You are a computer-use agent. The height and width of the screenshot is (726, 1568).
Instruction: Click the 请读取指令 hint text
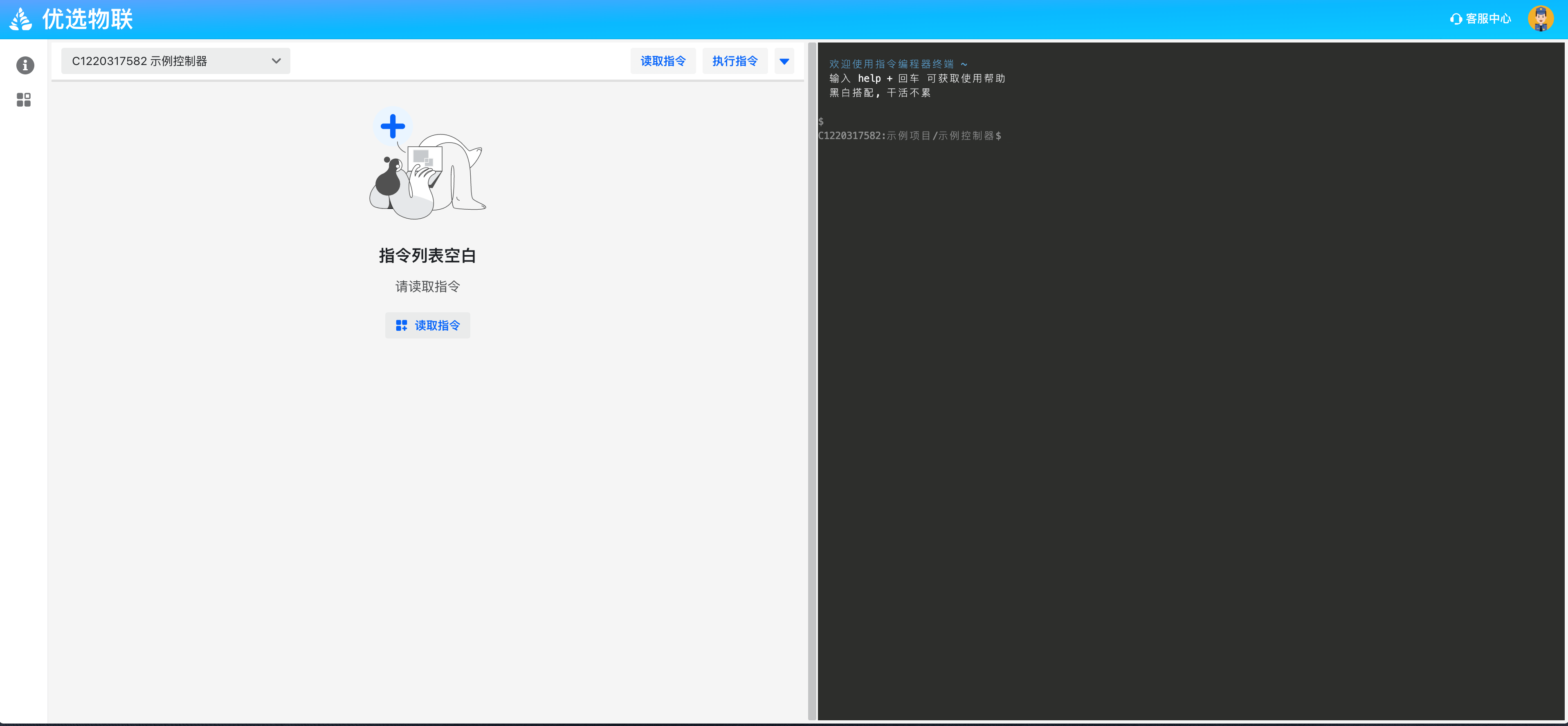[427, 287]
